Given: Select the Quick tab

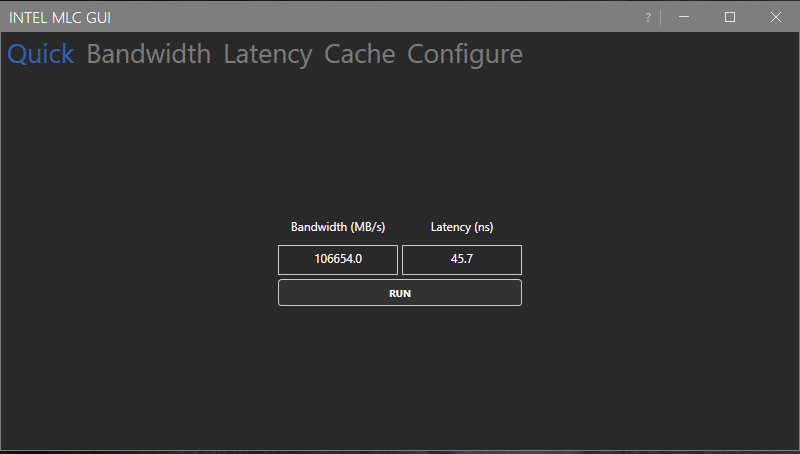Looking at the screenshot, I should coord(41,54).
